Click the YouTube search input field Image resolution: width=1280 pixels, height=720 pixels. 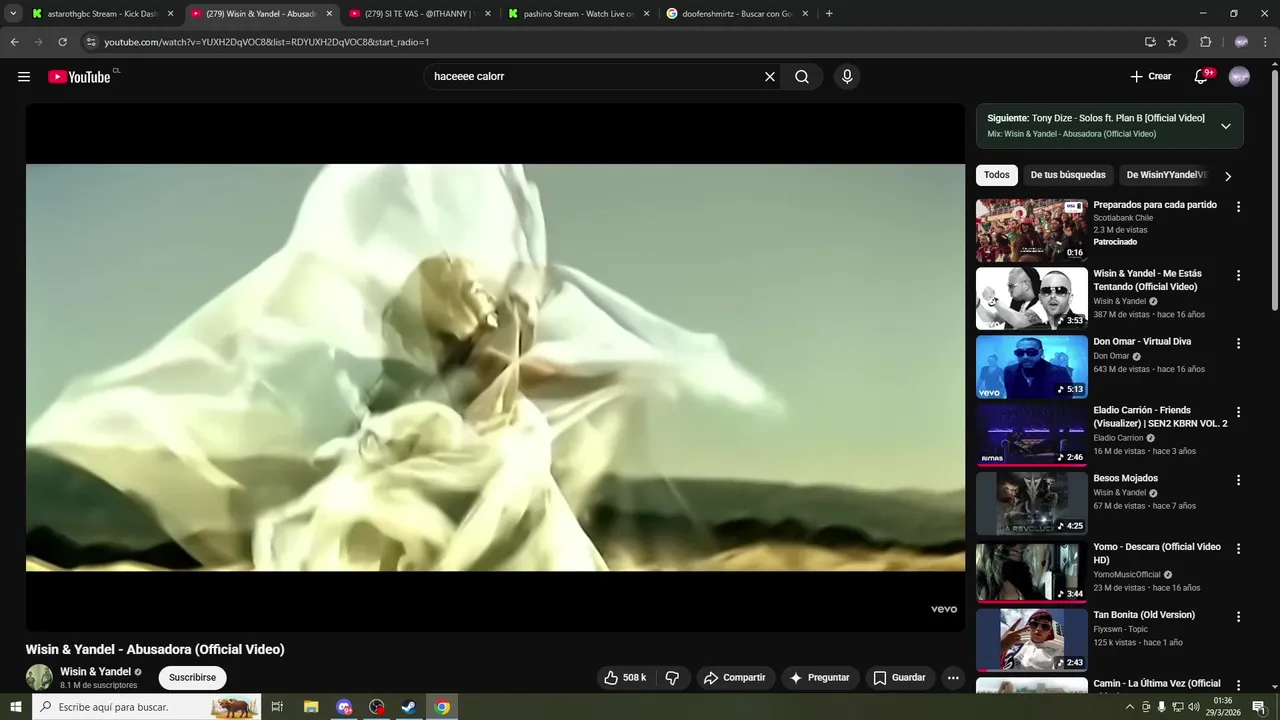pyautogui.click(x=595, y=77)
